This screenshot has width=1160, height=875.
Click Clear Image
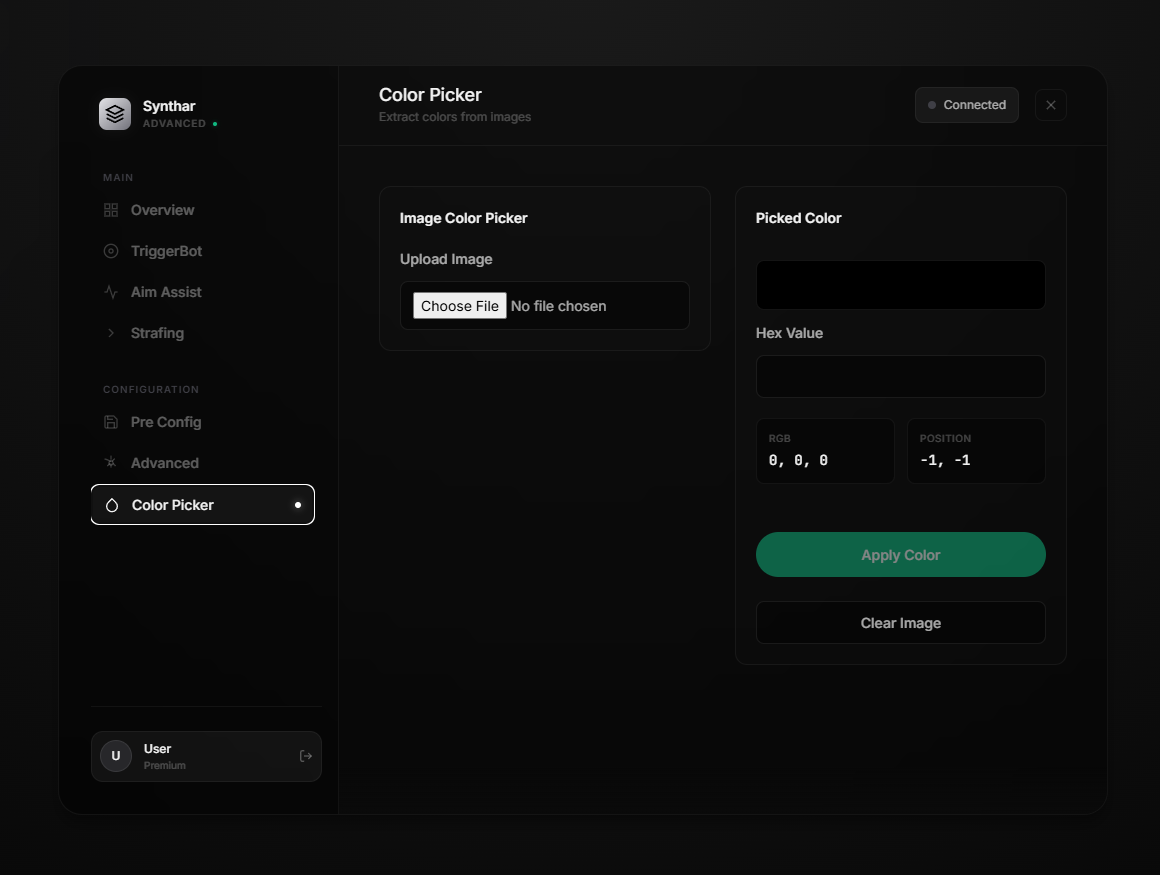900,622
